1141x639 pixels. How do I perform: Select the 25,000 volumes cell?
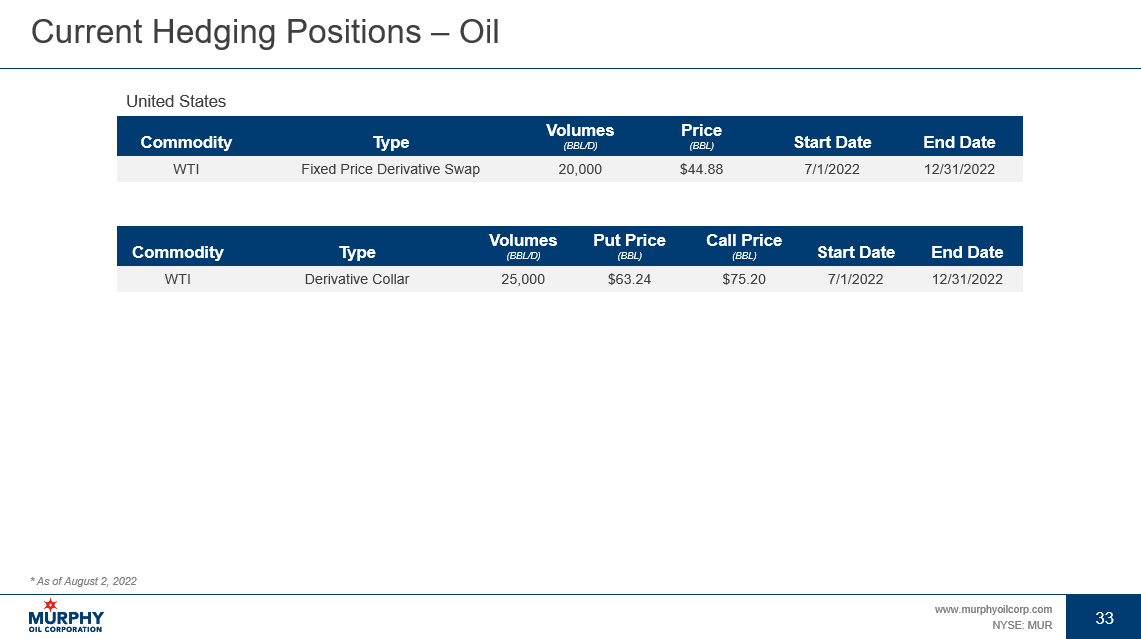pyautogui.click(x=523, y=279)
